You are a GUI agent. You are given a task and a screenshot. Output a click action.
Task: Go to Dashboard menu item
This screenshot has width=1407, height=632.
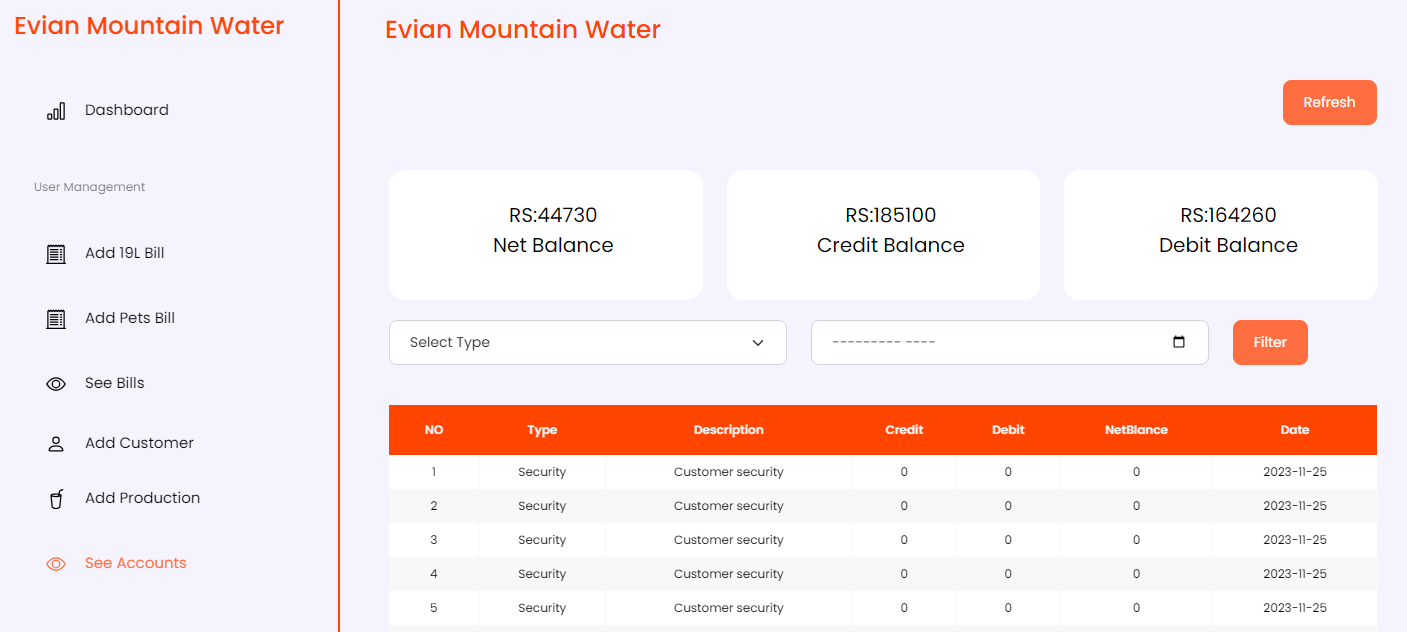(126, 110)
